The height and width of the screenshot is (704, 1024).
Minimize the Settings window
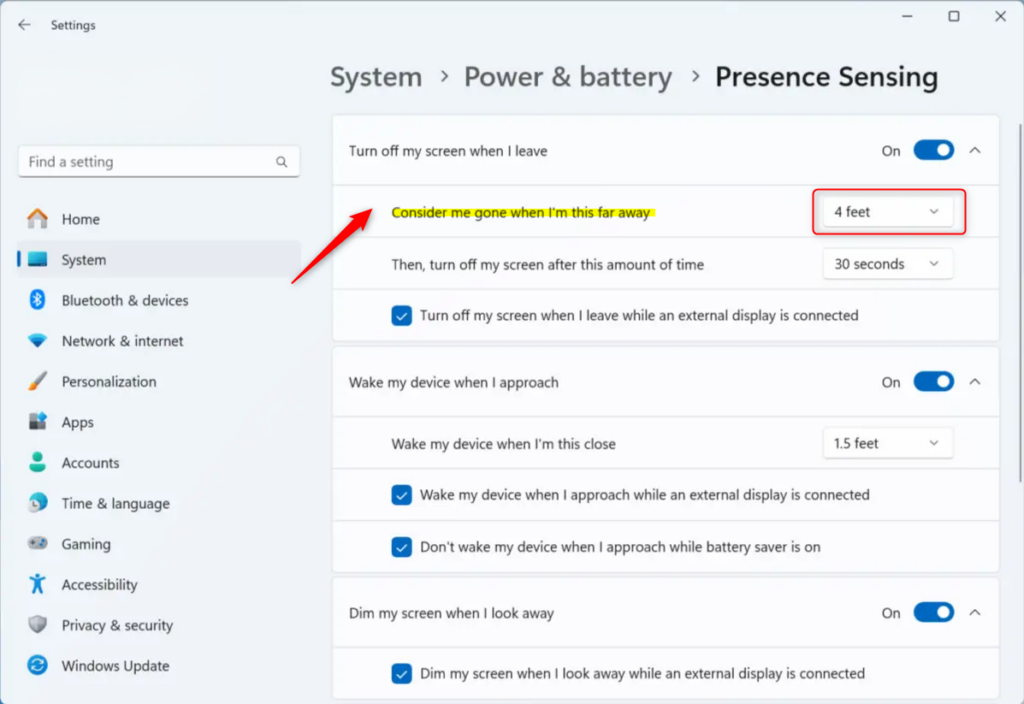point(907,16)
